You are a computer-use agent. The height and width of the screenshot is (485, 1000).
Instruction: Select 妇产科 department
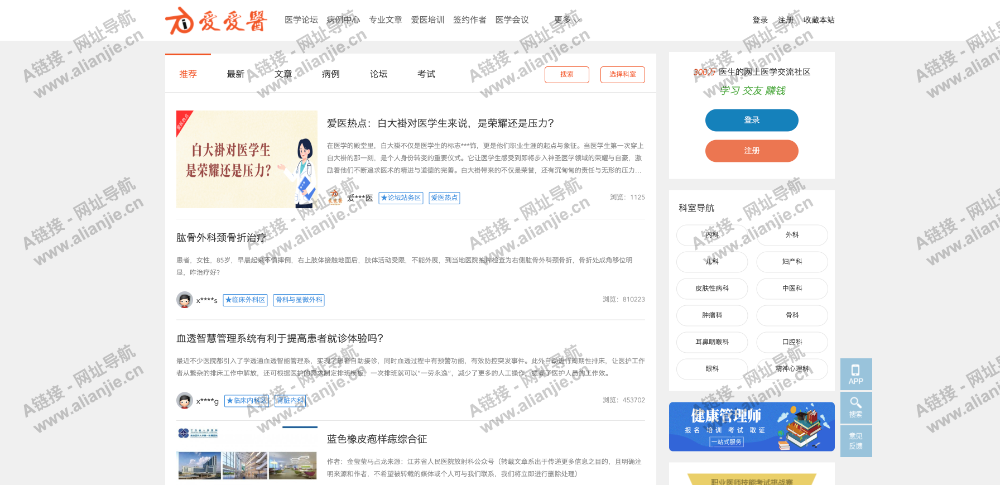click(x=792, y=262)
